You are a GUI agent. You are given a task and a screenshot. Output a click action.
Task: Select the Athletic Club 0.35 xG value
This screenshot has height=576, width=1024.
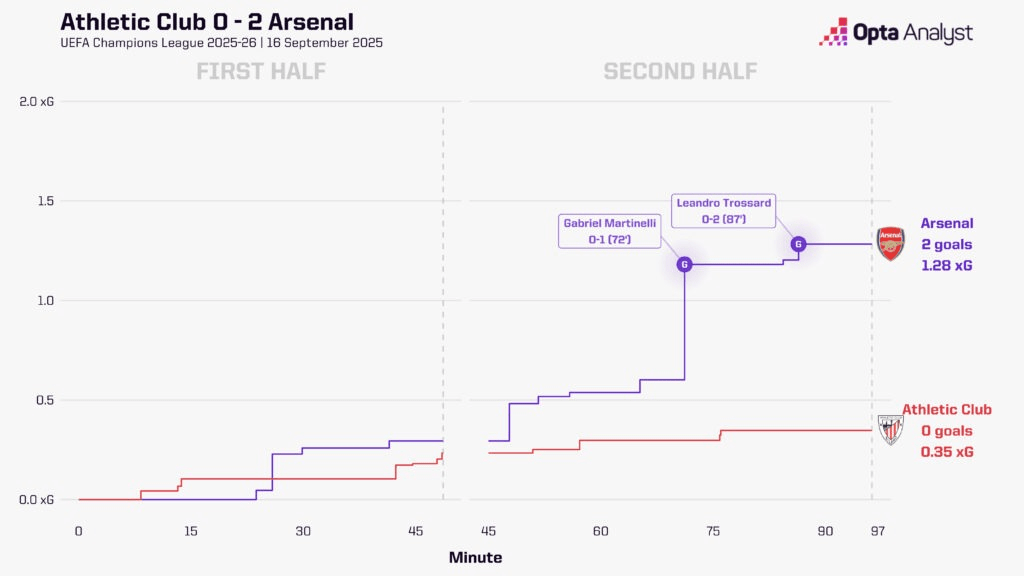(x=947, y=452)
